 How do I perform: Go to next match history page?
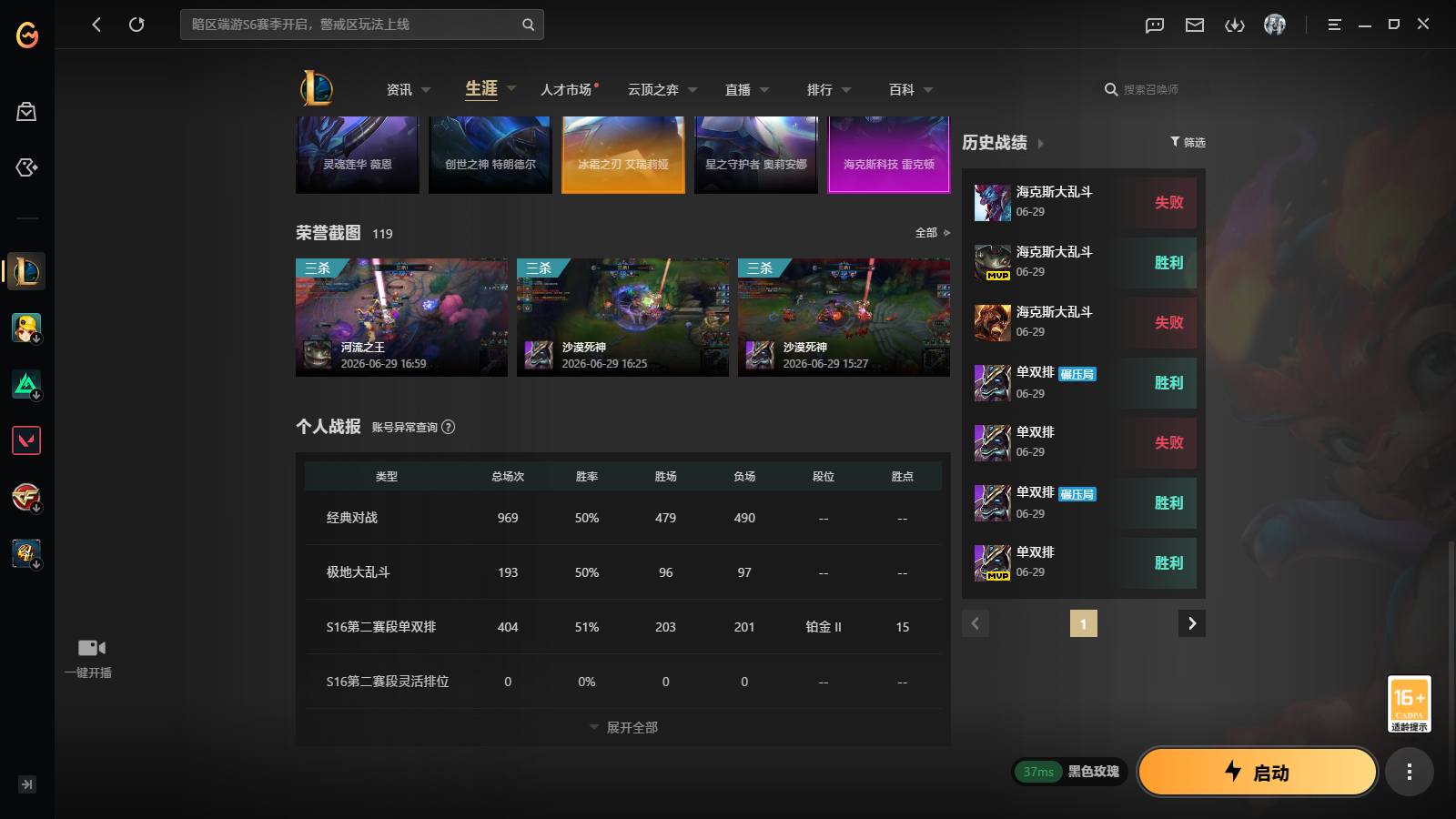point(1192,623)
